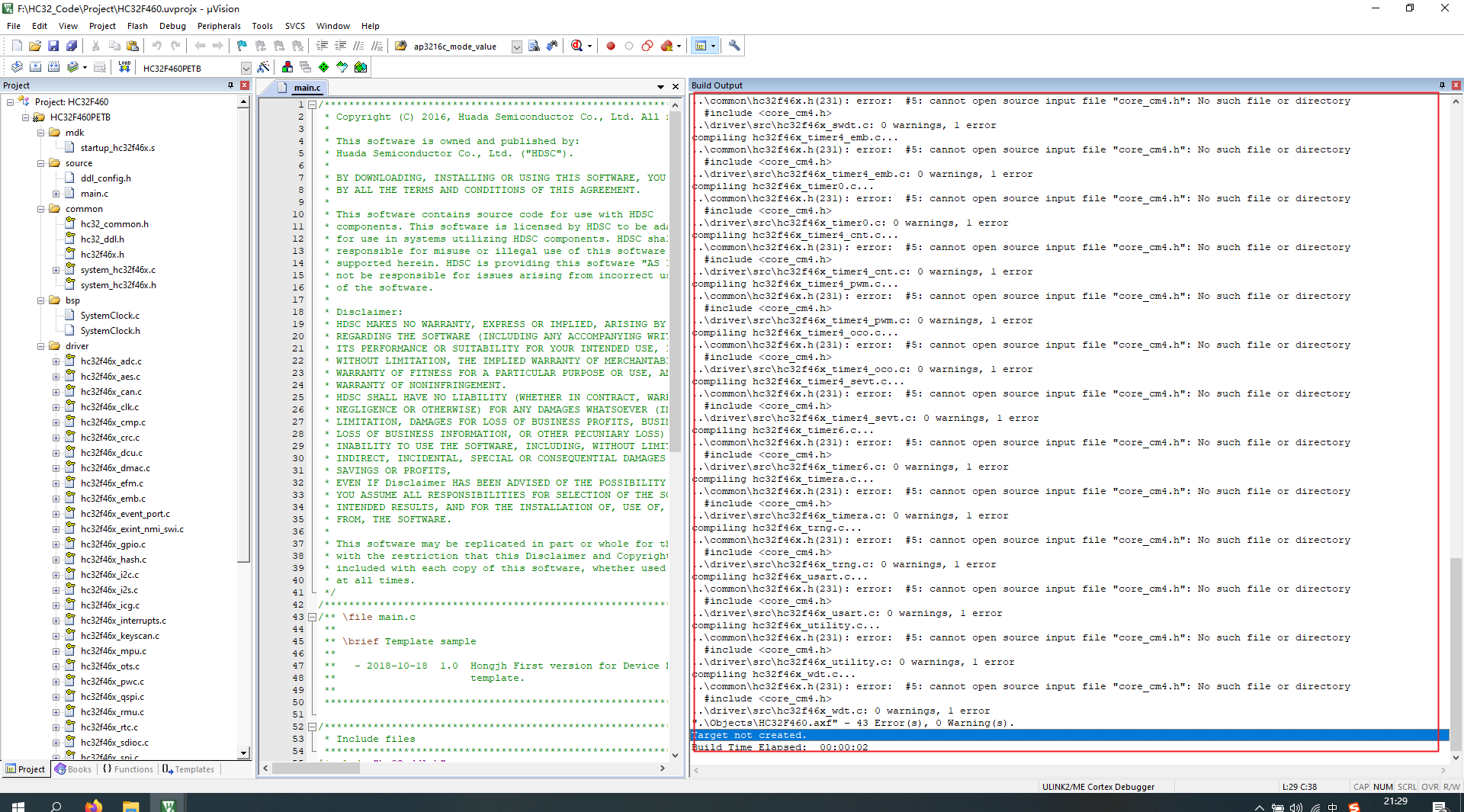Open the HC32F460PETB target dropdown
The height and width of the screenshot is (812, 1464).
coord(246,68)
